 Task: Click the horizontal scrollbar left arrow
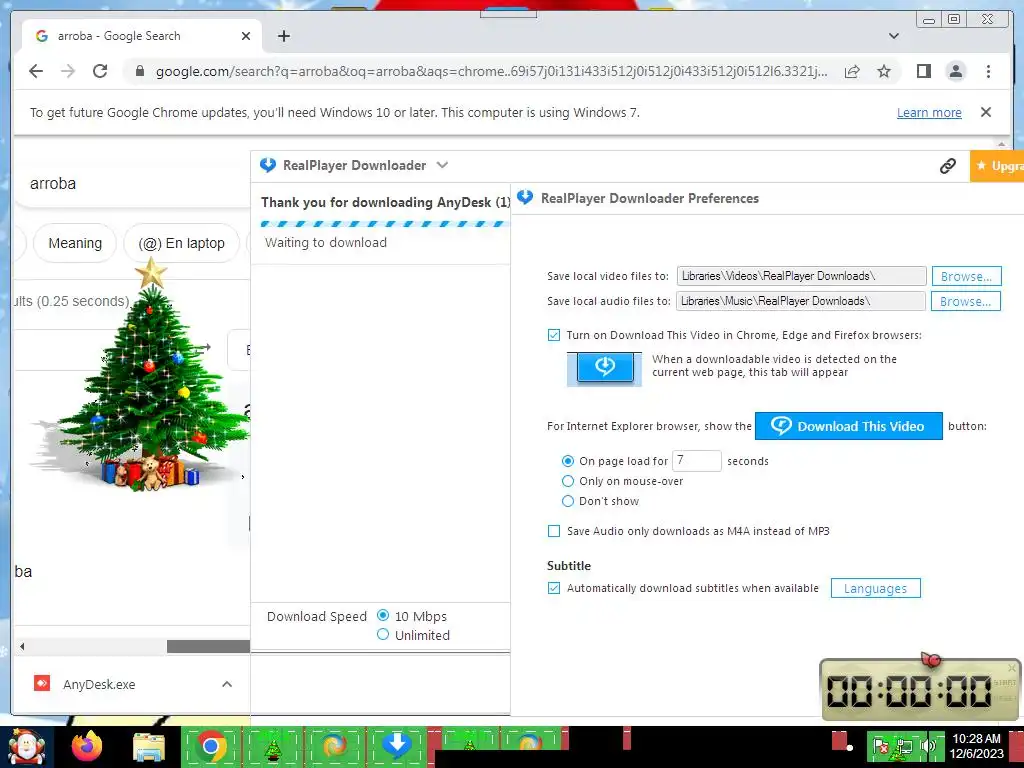point(22,647)
